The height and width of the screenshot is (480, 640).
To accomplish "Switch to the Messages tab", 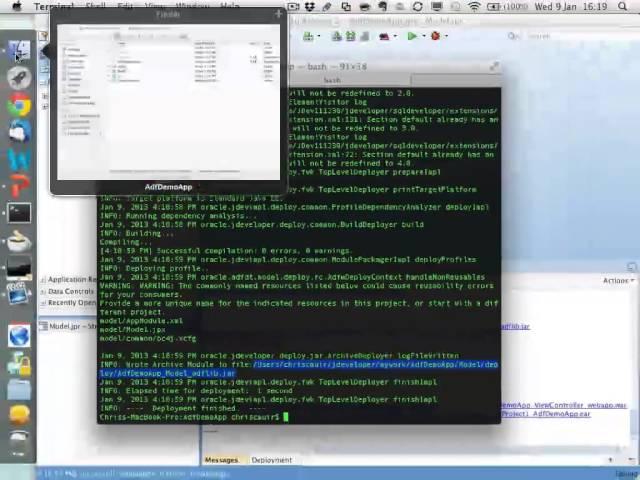I will pyautogui.click(x=222, y=460).
